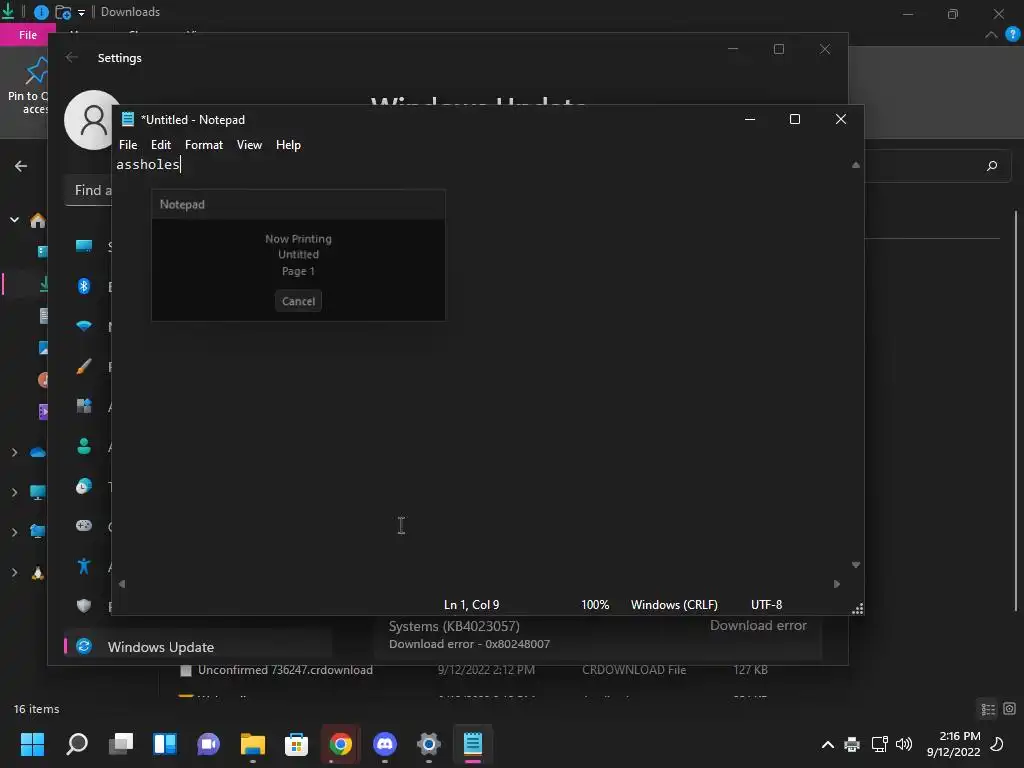Viewport: 1024px width, 768px height.
Task: Open quick access toolbar dropdown arrow
Action: click(81, 12)
